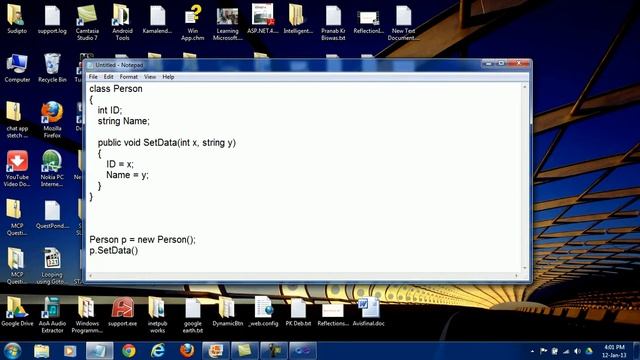Select the Nokia PC Internet shortcut
Viewport: 640px width, 360px height.
(x=52, y=169)
